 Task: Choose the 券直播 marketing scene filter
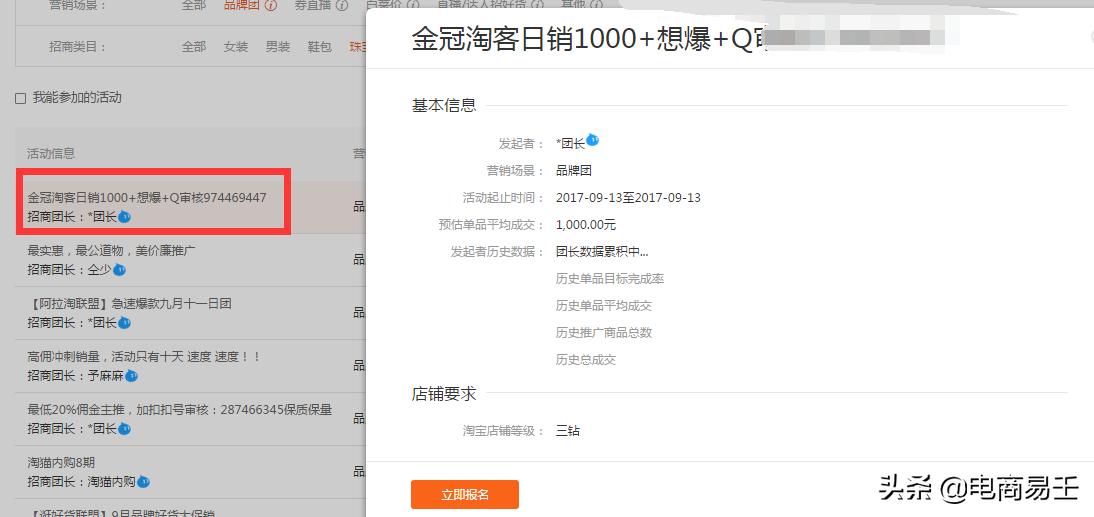[x=313, y=6]
